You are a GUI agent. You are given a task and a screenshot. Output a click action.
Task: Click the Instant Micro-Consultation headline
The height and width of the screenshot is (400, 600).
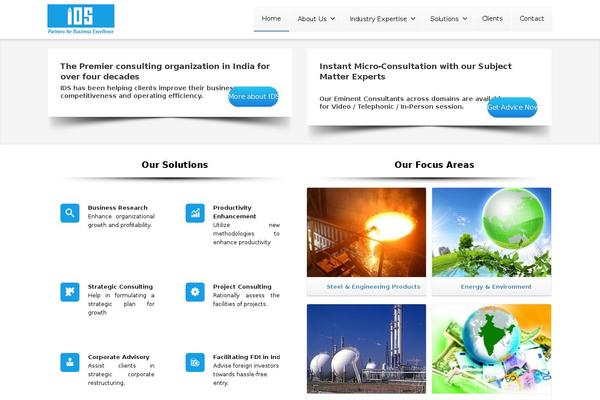pyautogui.click(x=416, y=71)
